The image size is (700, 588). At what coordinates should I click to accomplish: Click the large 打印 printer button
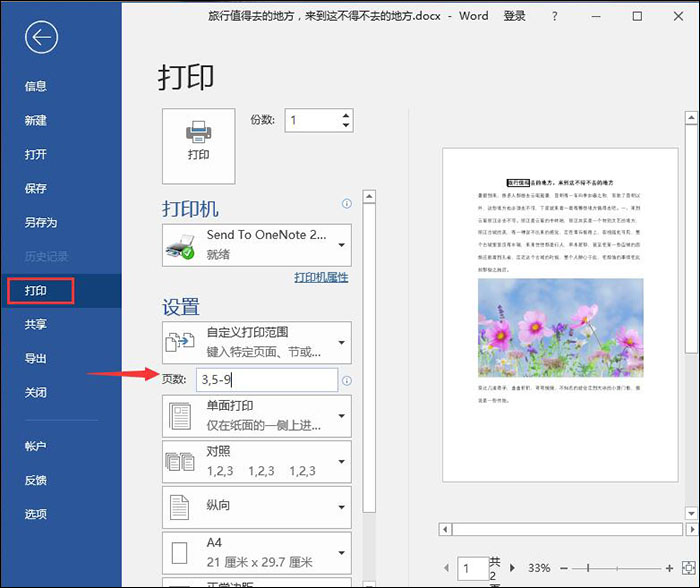pos(198,145)
